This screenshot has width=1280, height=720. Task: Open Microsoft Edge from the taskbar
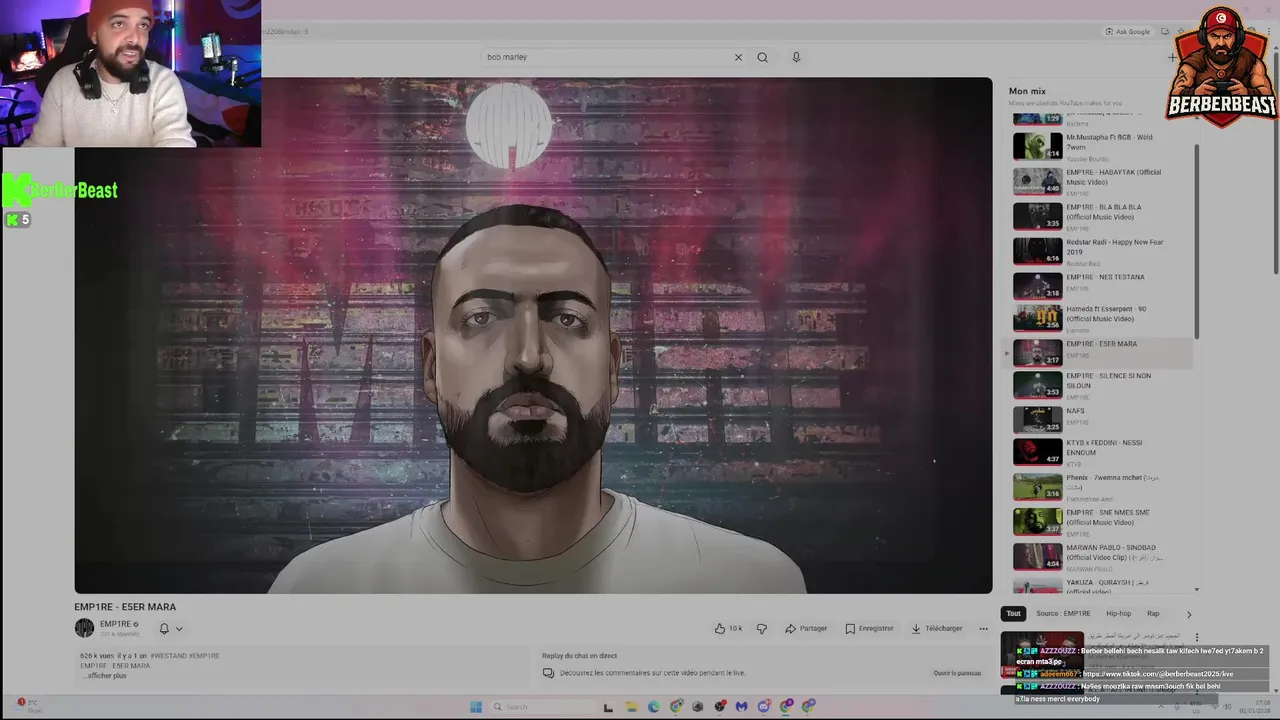point(653,706)
